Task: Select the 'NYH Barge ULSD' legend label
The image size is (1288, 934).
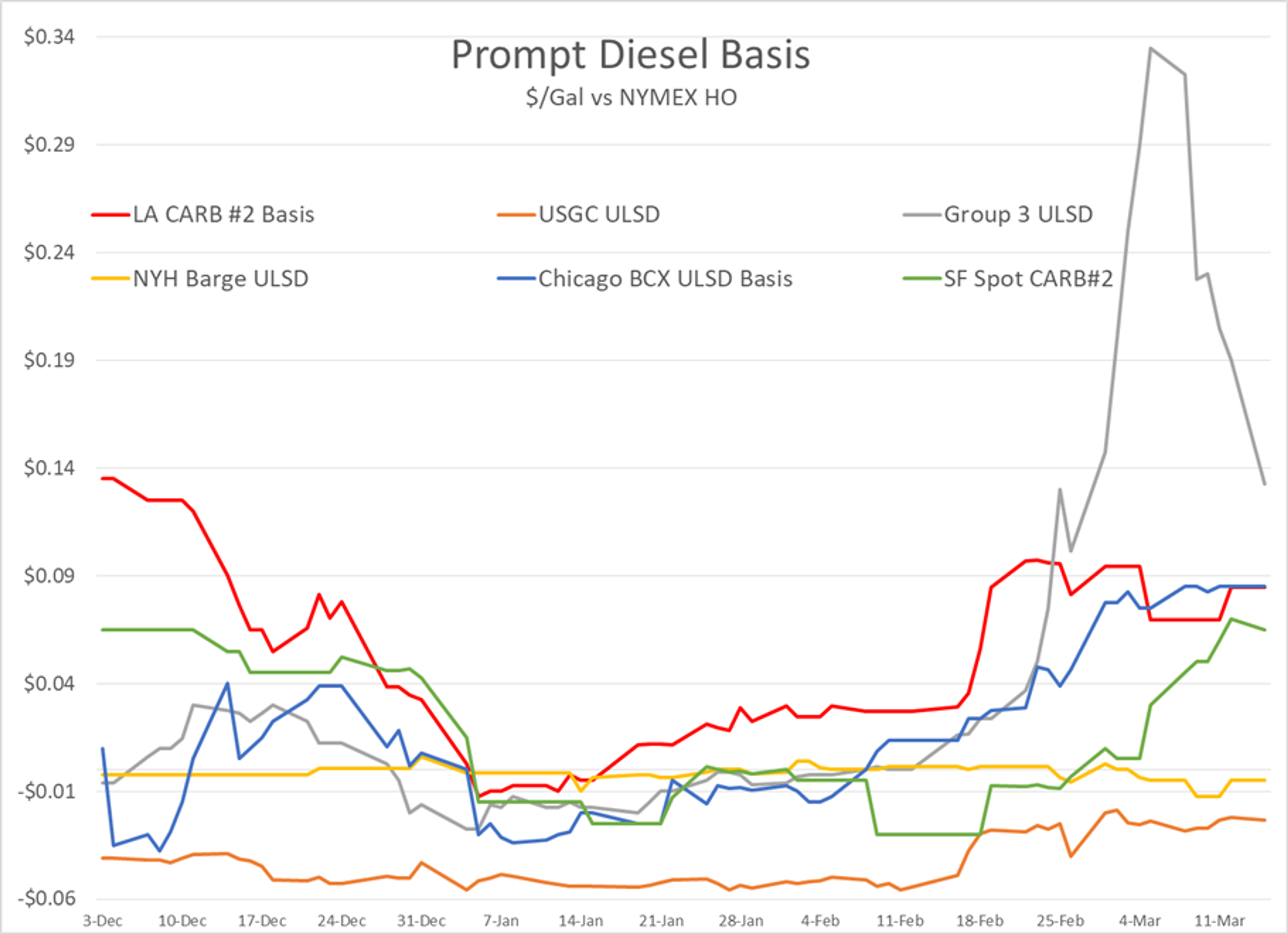Action: tap(221, 279)
